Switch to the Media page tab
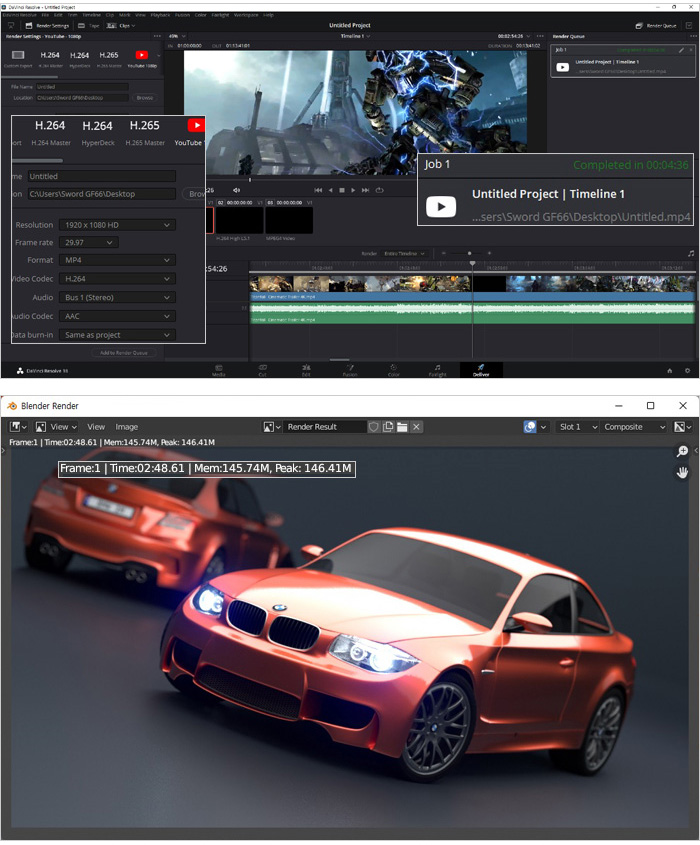The height and width of the screenshot is (845, 700). pos(219,370)
